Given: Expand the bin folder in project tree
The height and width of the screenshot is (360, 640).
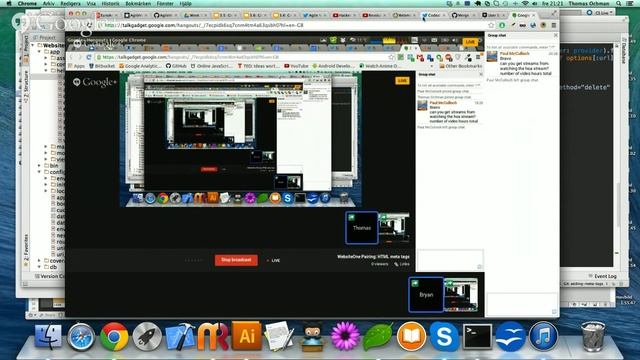Looking at the screenshot, I should 40,166.
